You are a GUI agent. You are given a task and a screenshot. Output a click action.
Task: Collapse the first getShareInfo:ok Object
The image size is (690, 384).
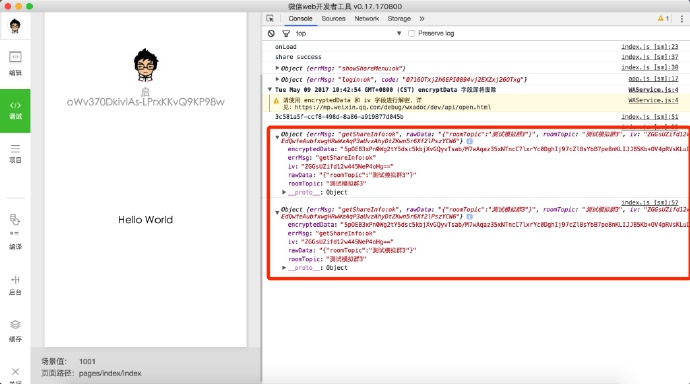click(x=277, y=137)
